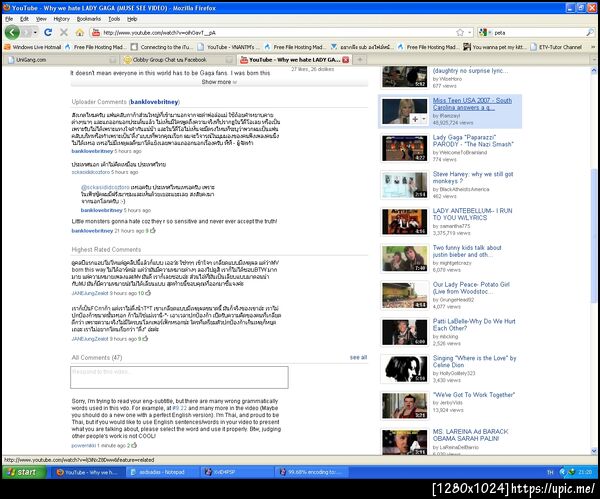Screen dimensions: 600x499
Task: Click uploader name banklovebritney link
Action: (154, 102)
